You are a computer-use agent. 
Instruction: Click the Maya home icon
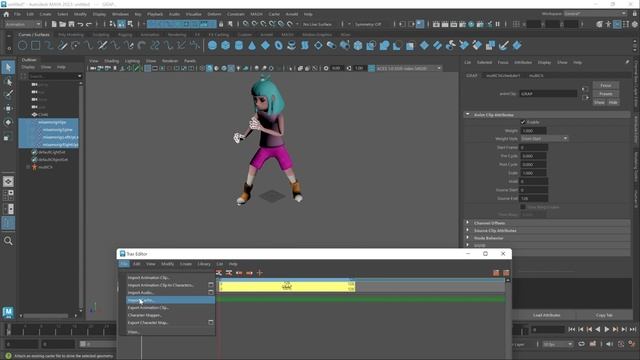(6, 14)
